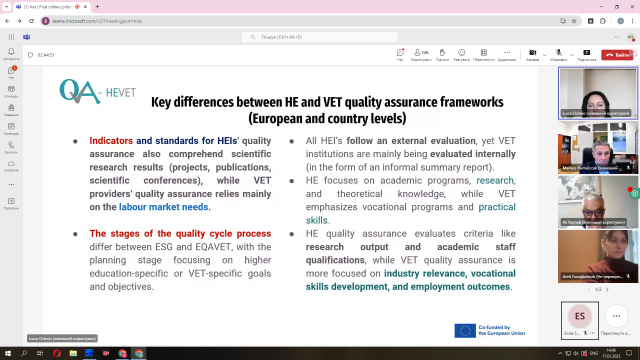The image size is (640, 360).
Task: Click the meeting shield info icon
Action: pos(30,55)
